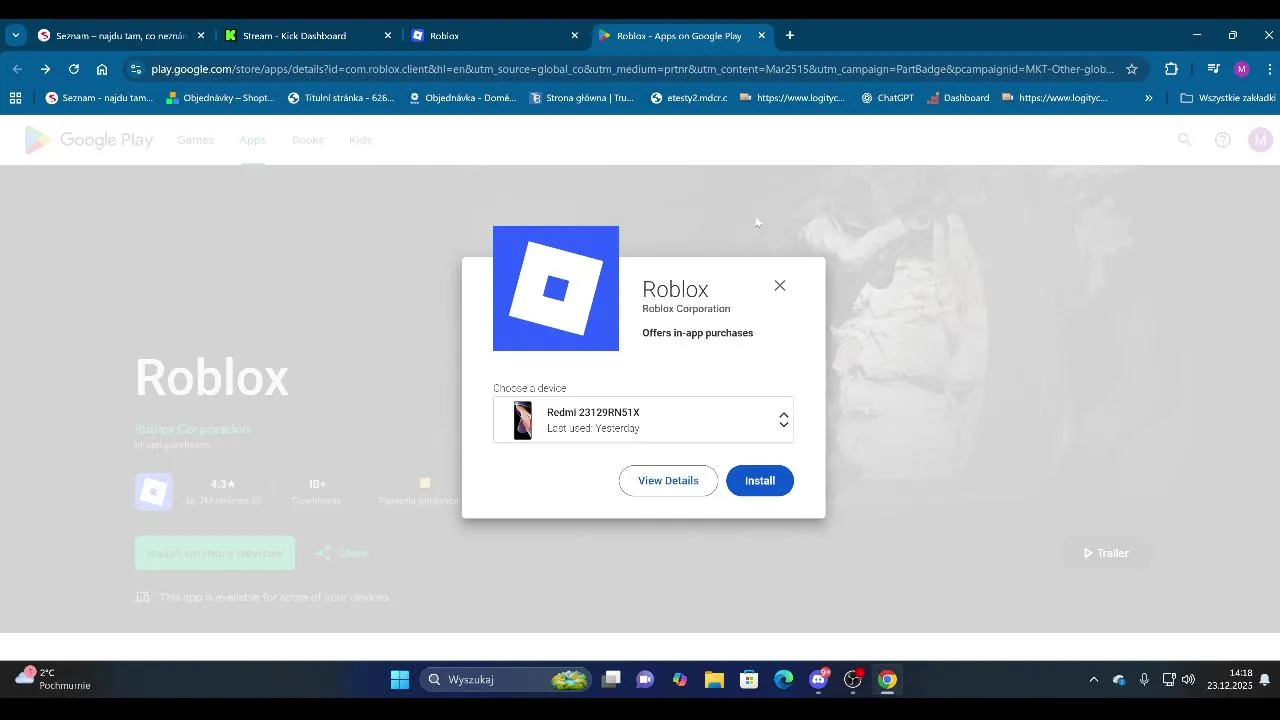Viewport: 1280px width, 720px height.
Task: Click the address bar URL
Action: pyautogui.click(x=632, y=69)
